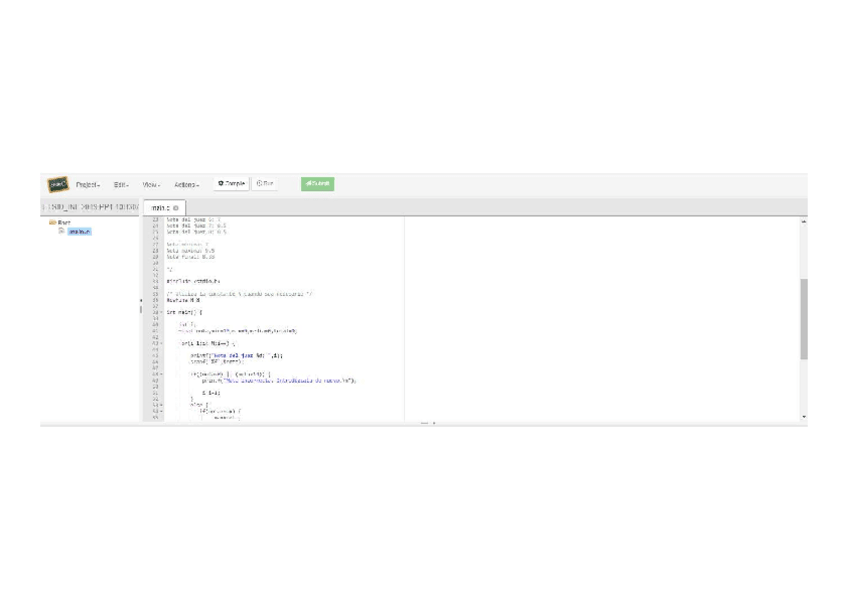Open the Edit menu
This screenshot has height=599, width=848.
pos(121,185)
